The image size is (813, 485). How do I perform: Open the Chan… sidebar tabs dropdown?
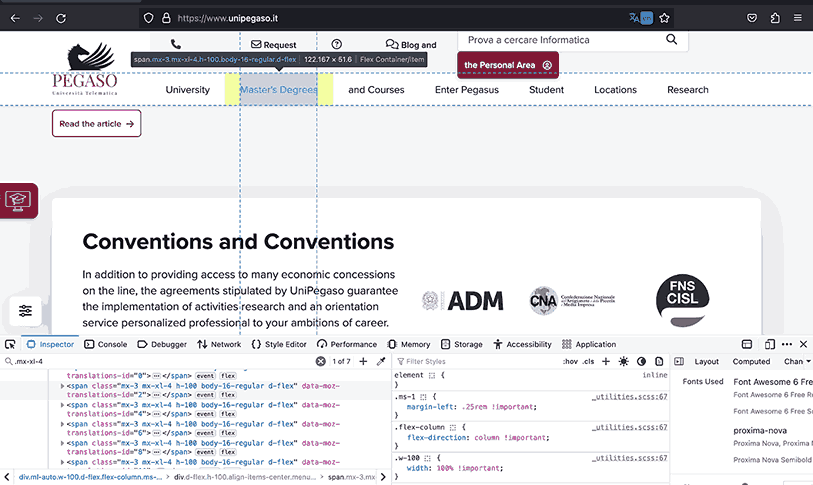pyautogui.click(x=796, y=361)
